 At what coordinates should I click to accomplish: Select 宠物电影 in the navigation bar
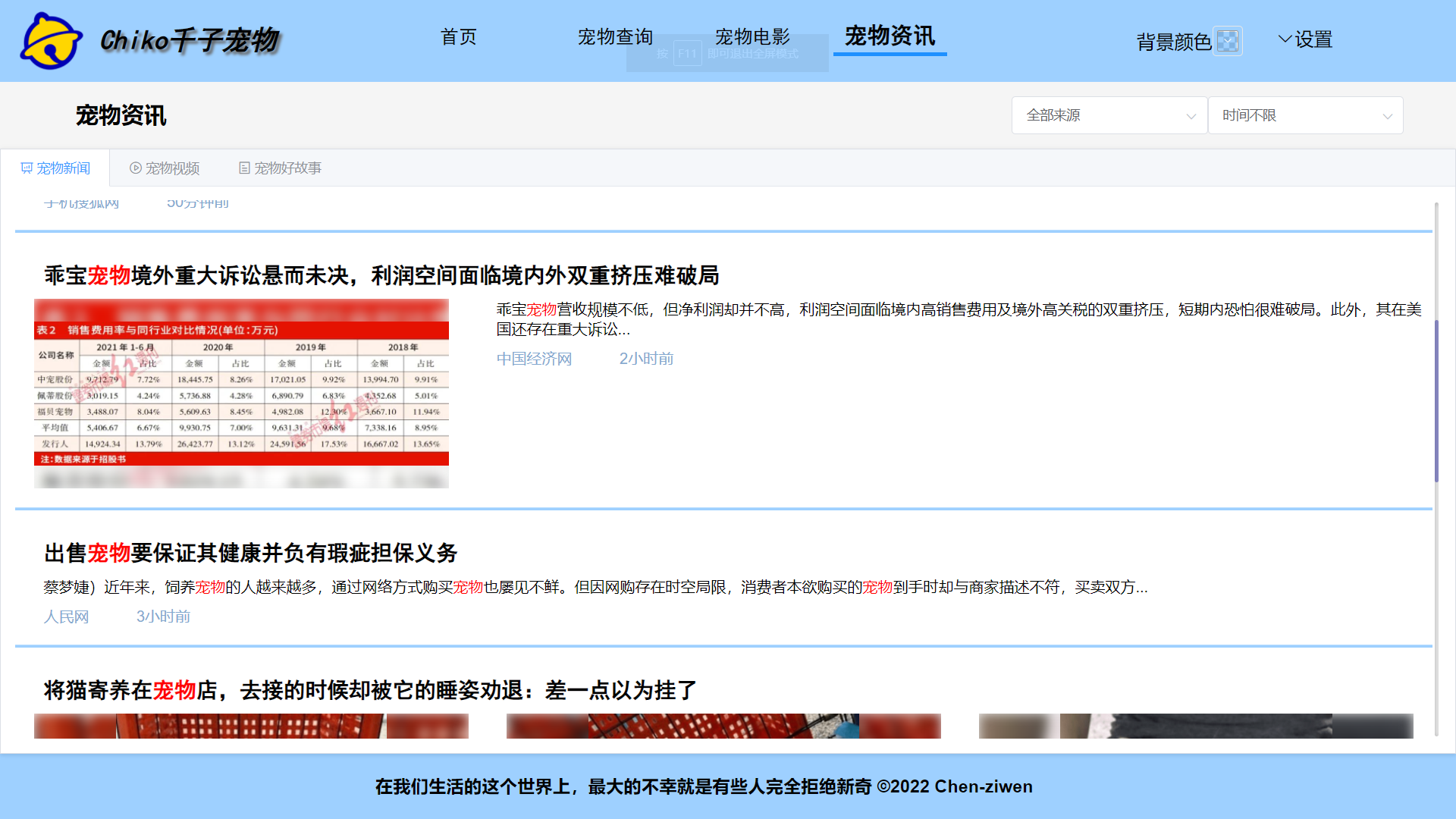[752, 36]
